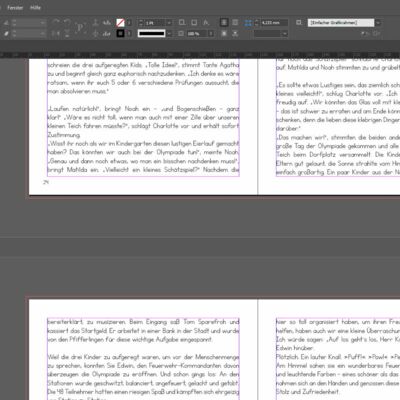Toggle wrap around bounding box button
This screenshot has height=400, width=400.
(x=235, y=22)
